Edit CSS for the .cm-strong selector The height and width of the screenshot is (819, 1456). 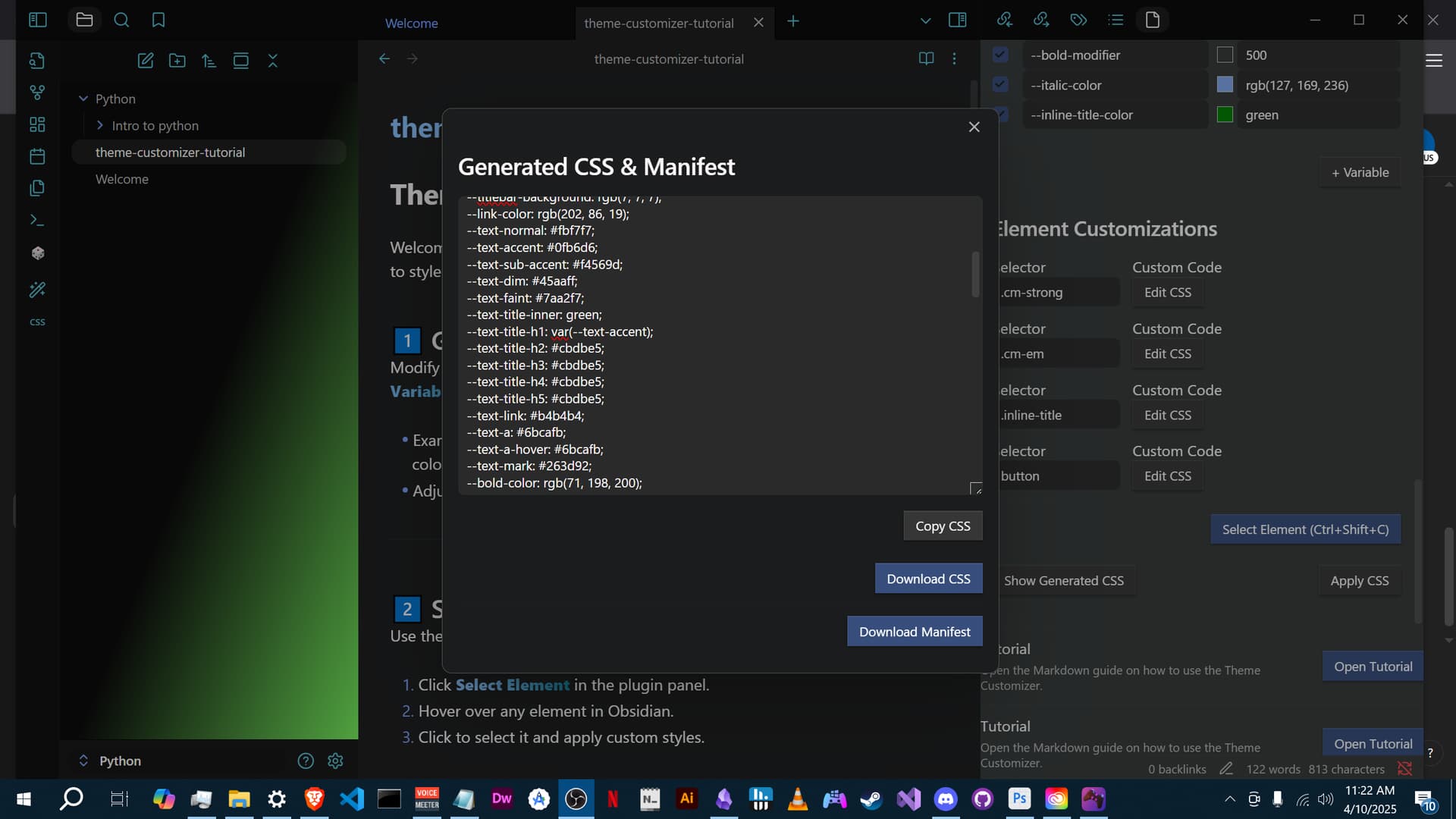click(1167, 292)
